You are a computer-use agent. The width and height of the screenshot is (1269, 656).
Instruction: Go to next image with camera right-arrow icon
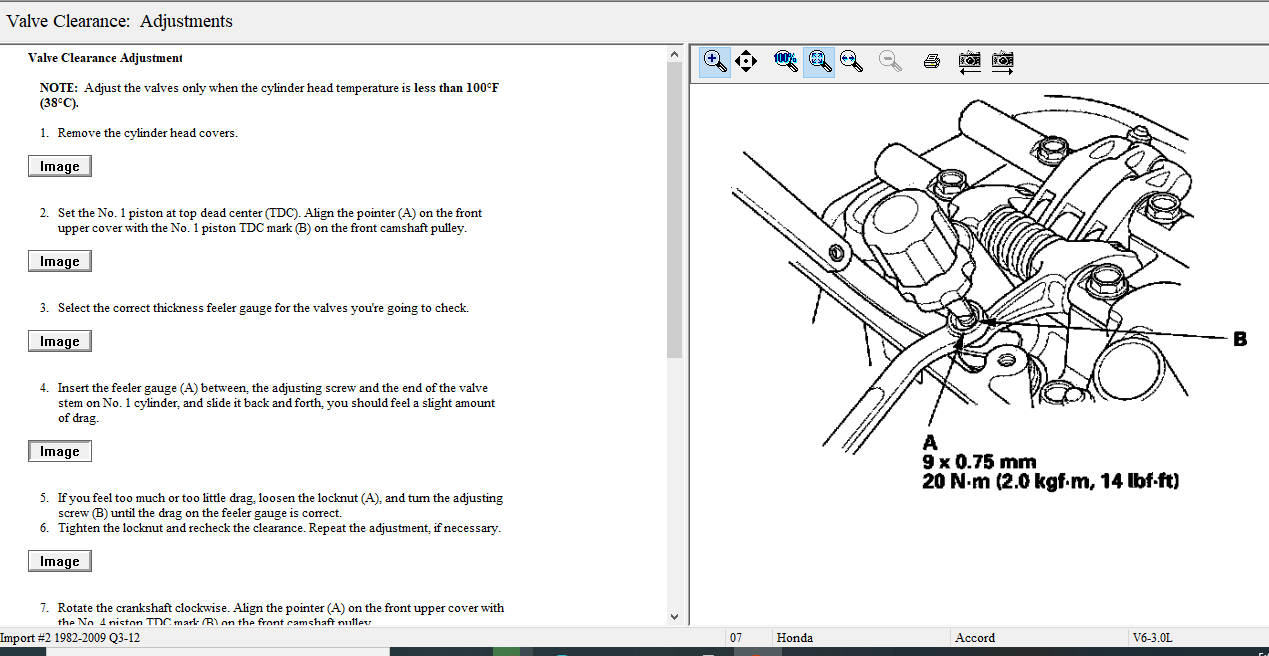[1003, 61]
